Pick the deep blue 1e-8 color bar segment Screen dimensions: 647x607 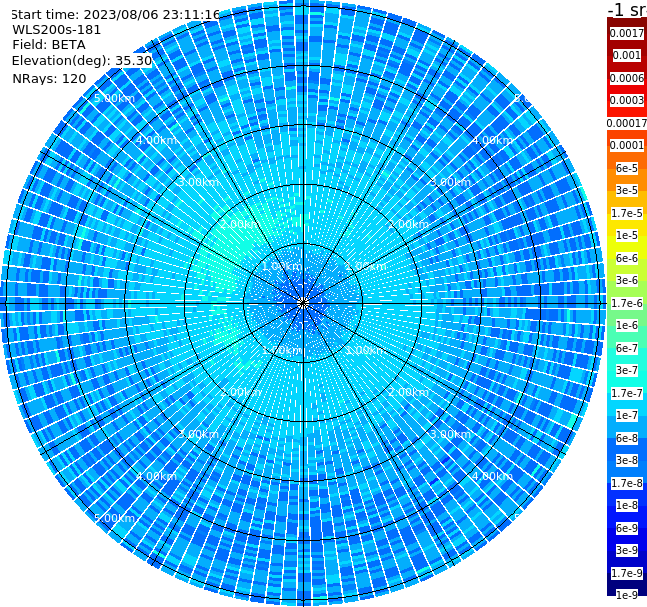click(x=627, y=505)
